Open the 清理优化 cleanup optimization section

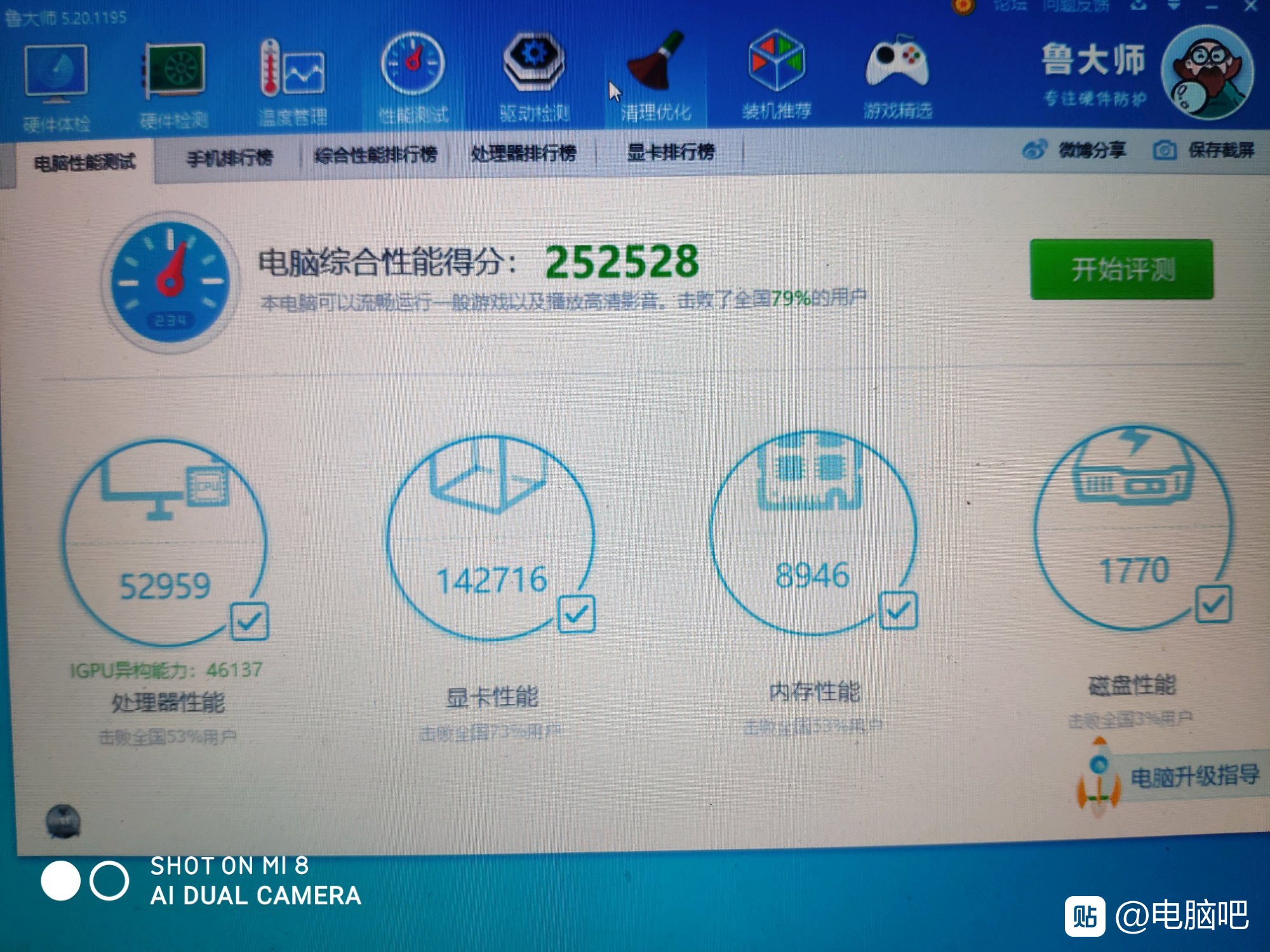click(656, 77)
